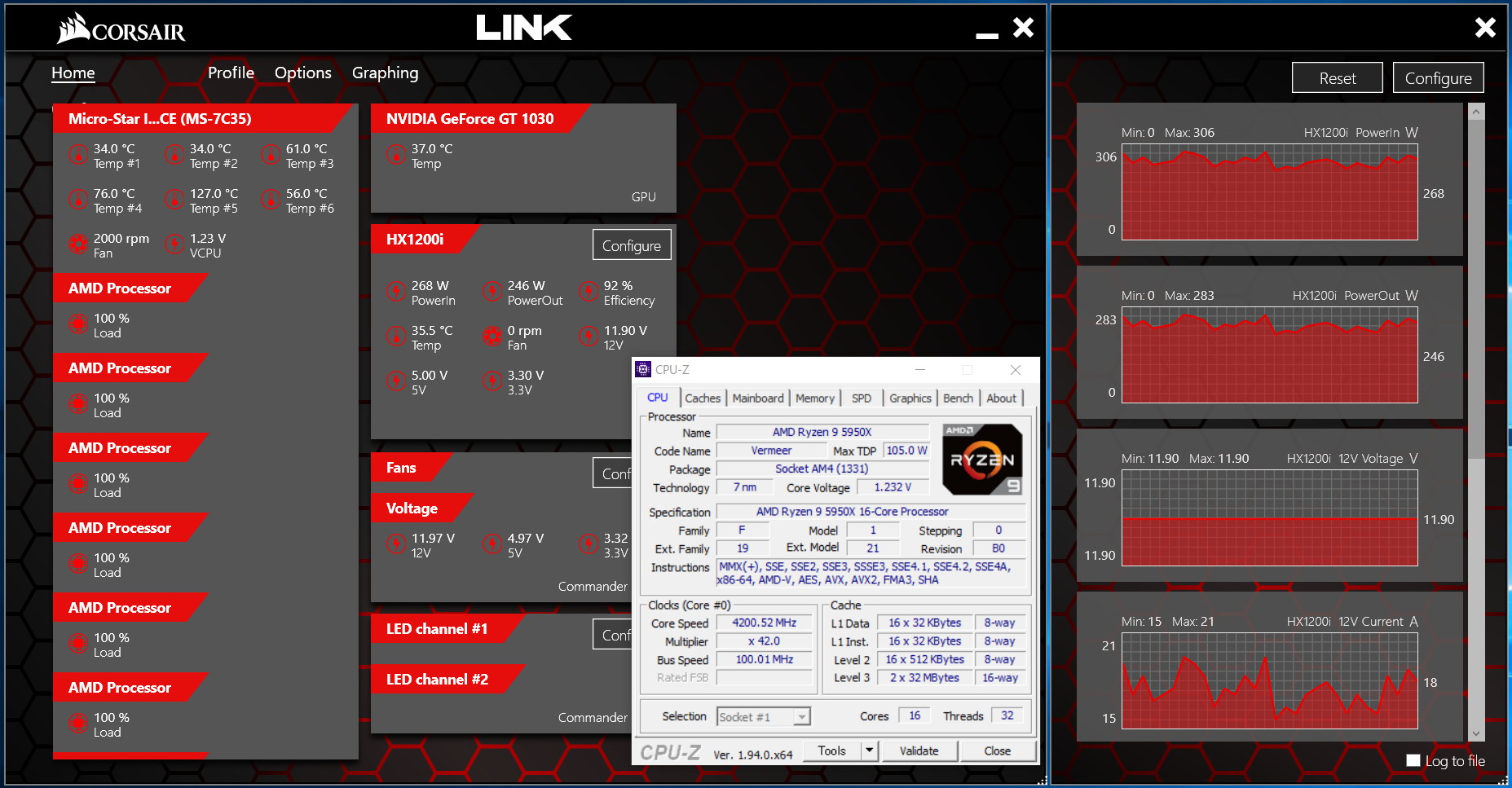The width and height of the screenshot is (1512, 788).
Task: Go to the Graphing tab
Action: (385, 73)
